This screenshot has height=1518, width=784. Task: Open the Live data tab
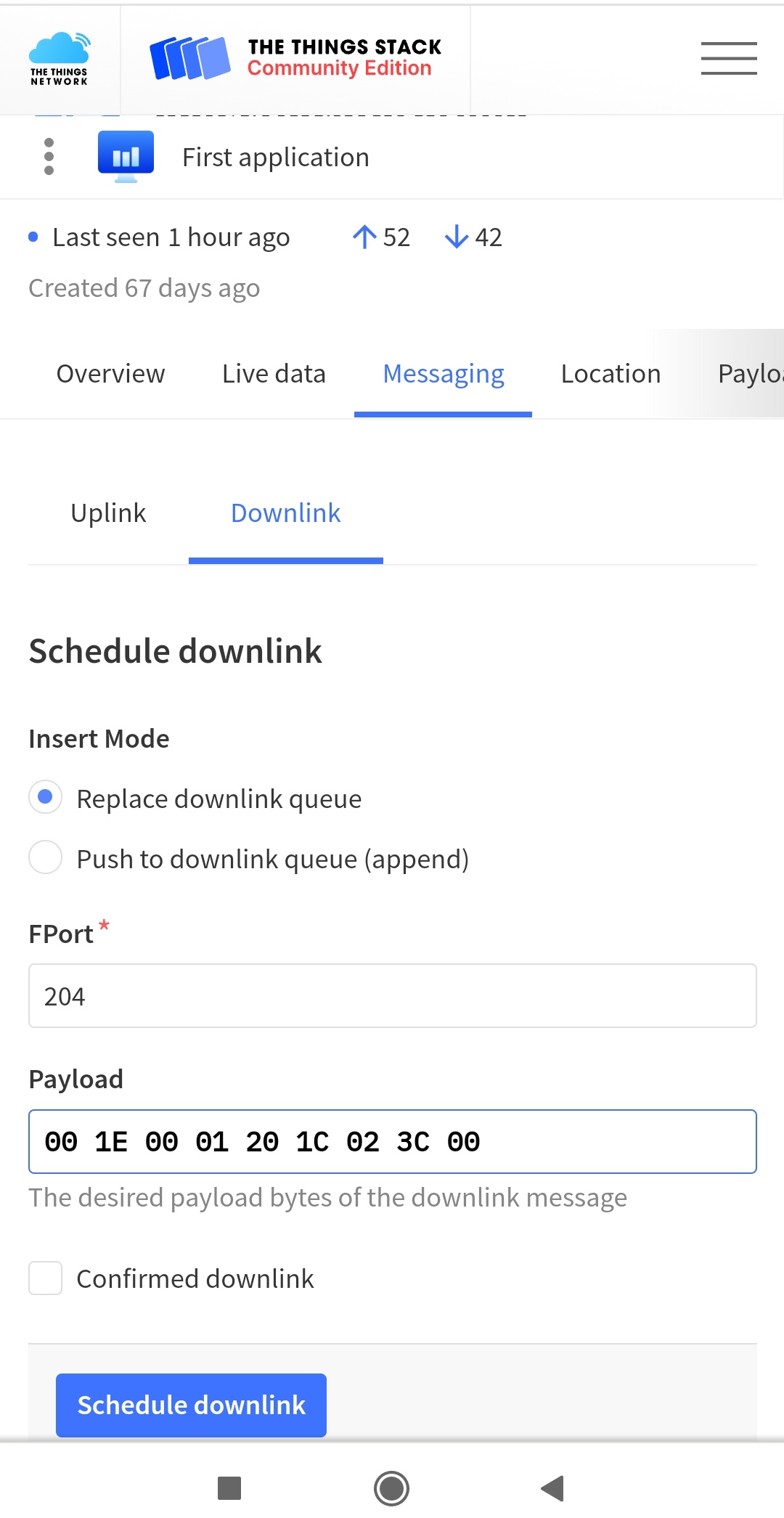click(x=274, y=374)
